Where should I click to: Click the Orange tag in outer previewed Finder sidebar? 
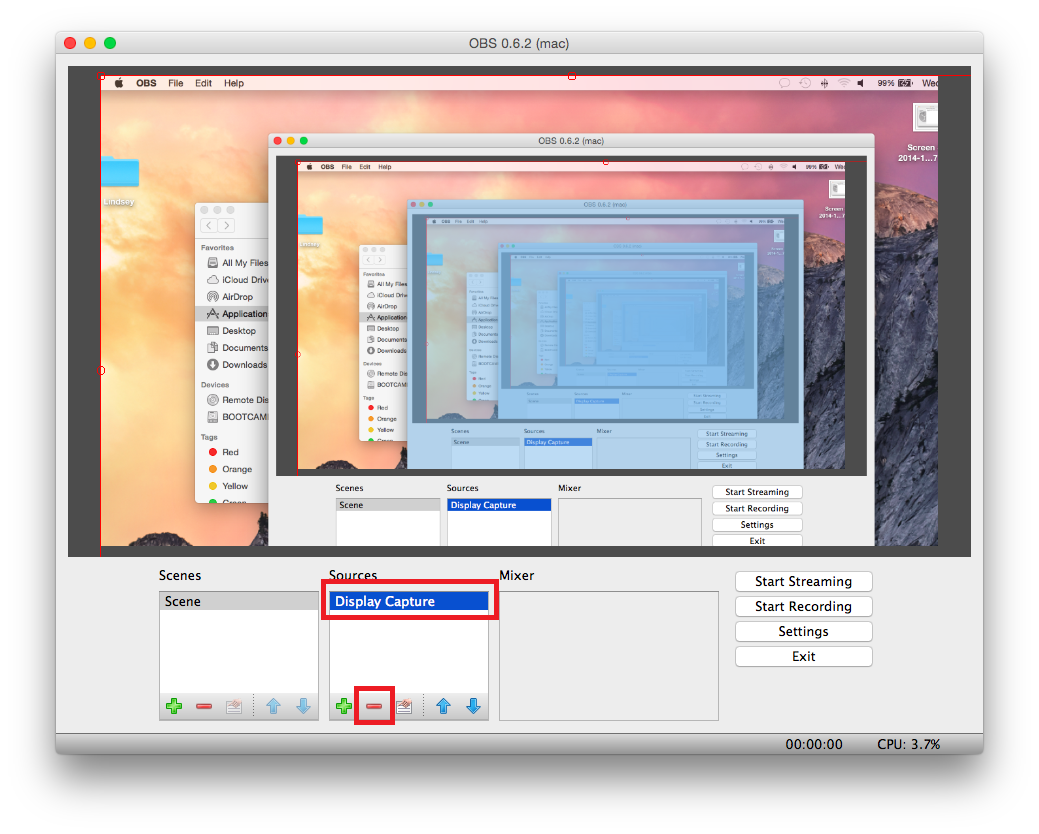click(230, 469)
